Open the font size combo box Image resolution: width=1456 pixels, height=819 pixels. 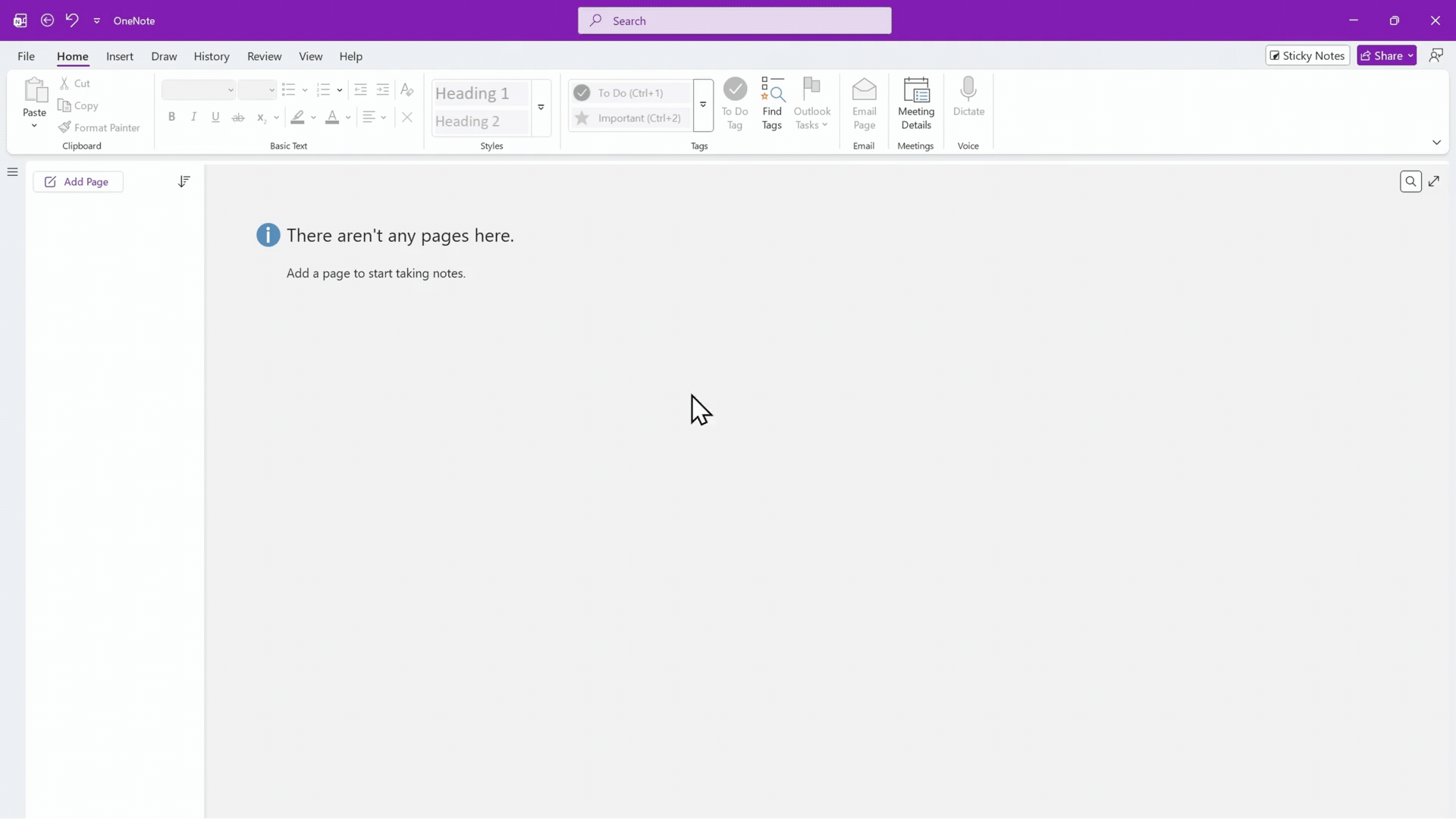(x=256, y=90)
